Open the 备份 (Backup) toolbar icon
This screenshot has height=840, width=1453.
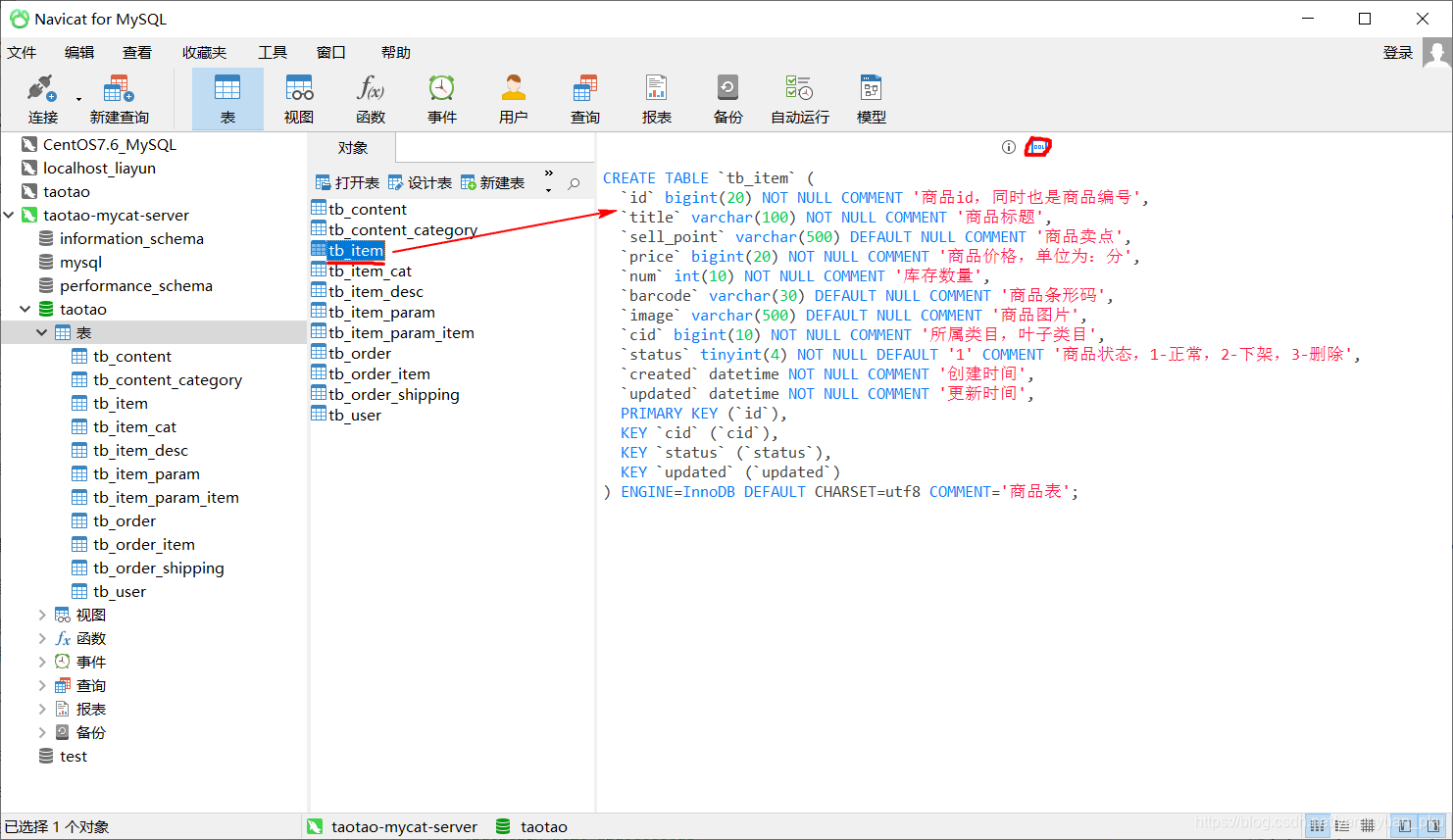pos(728,99)
